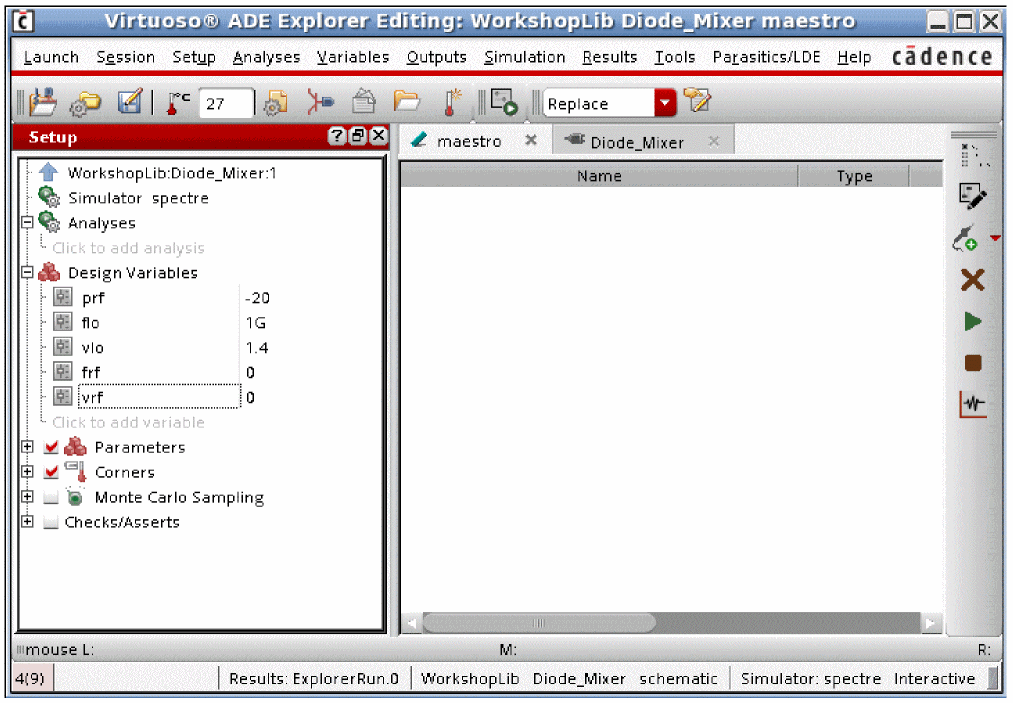Screen dimensions: 1013x703
Task: Click the Name column header
Action: click(599, 176)
